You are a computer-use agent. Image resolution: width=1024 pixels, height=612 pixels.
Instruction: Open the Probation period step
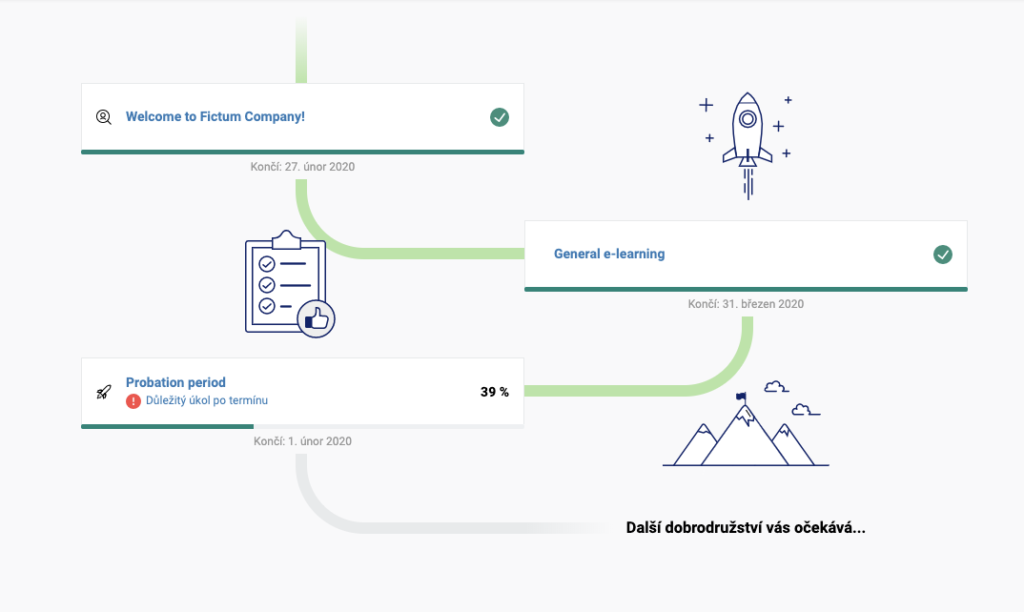point(176,382)
